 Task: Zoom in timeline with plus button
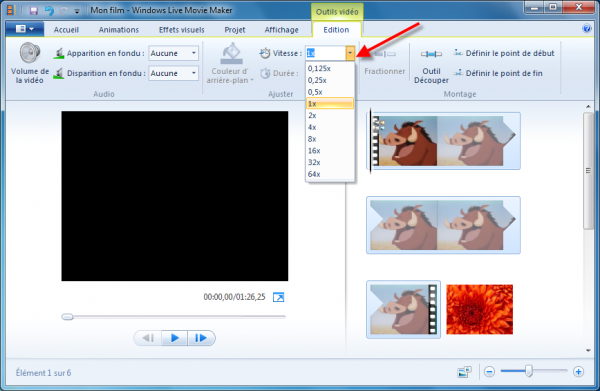(578, 371)
